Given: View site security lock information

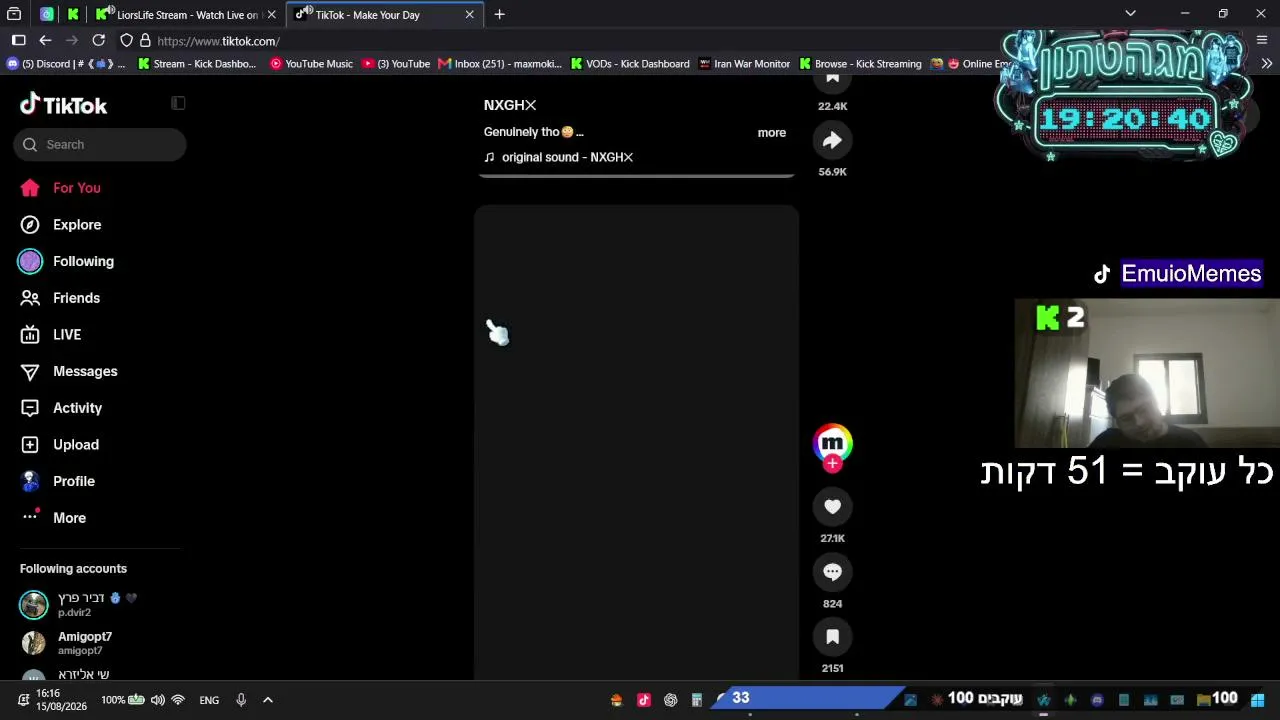Looking at the screenshot, I should (145, 41).
